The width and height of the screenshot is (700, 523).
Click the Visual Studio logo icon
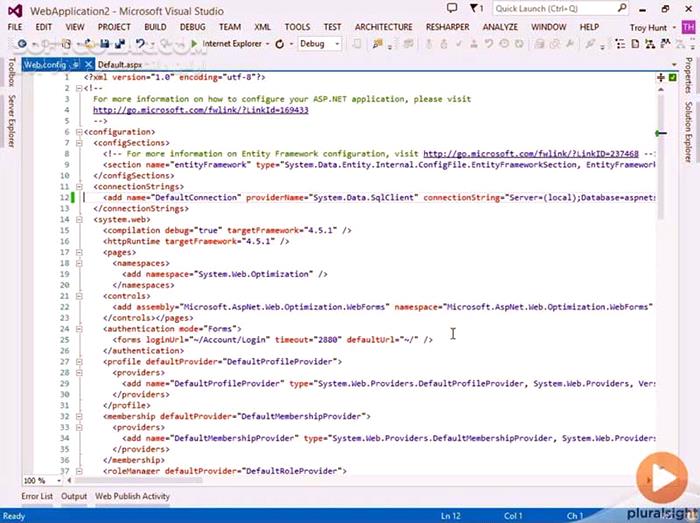pos(15,10)
